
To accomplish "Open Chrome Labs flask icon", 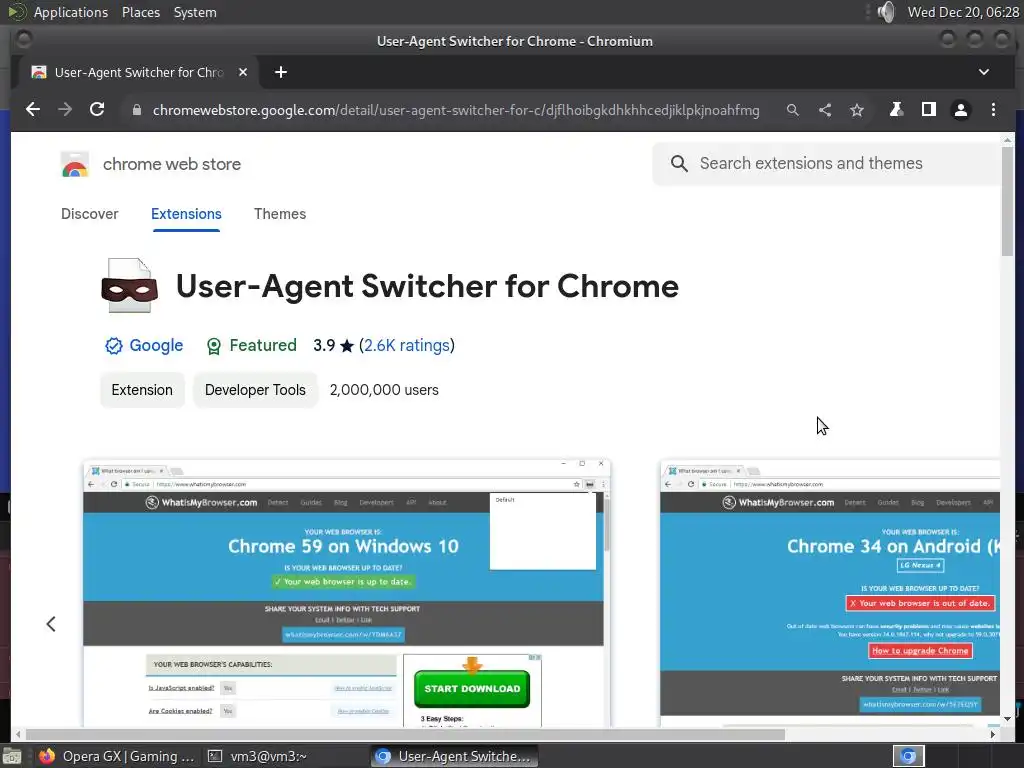I will pyautogui.click(x=897, y=110).
